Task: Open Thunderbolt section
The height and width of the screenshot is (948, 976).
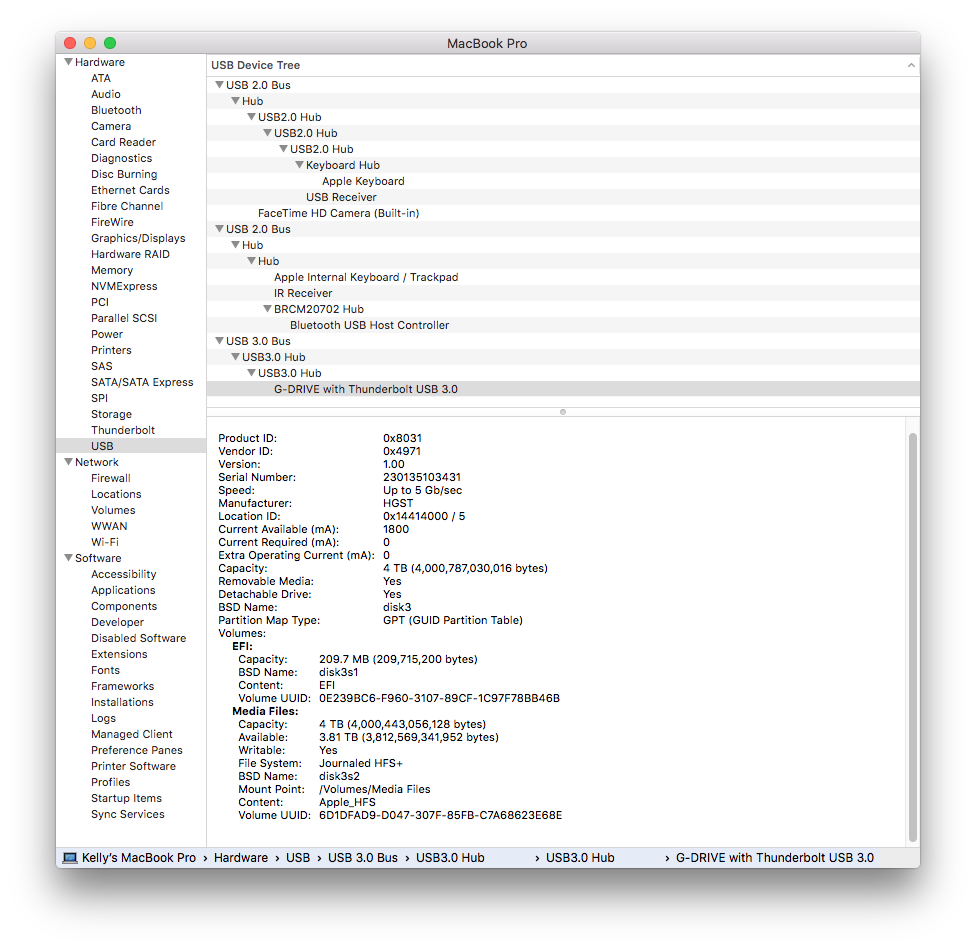Action: pyautogui.click(x=123, y=430)
